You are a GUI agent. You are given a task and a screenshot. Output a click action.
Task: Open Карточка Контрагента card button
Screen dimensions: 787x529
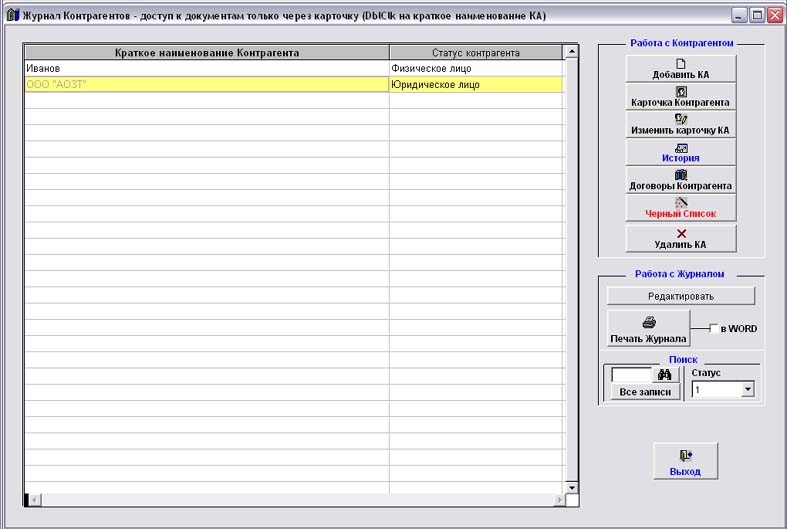pos(681,96)
